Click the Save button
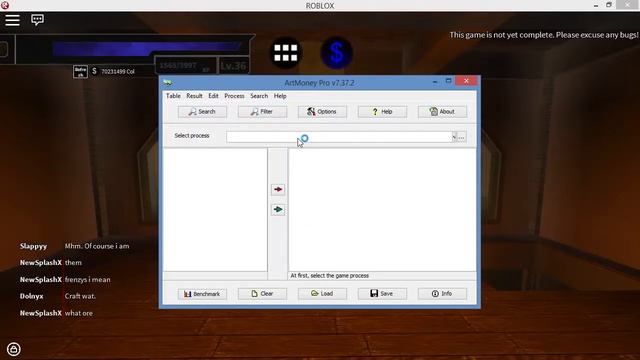 (x=382, y=293)
